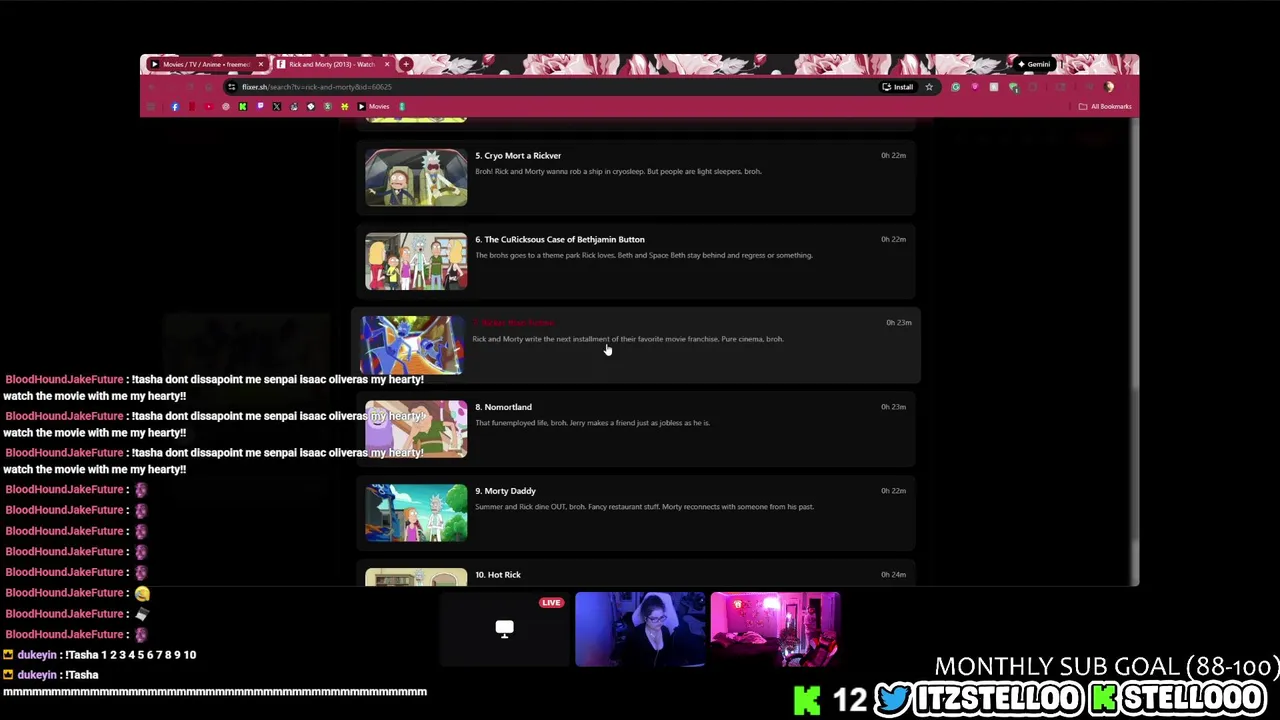
Task: Open episode 6 Bethjamin Button thumbnail
Action: (416, 261)
